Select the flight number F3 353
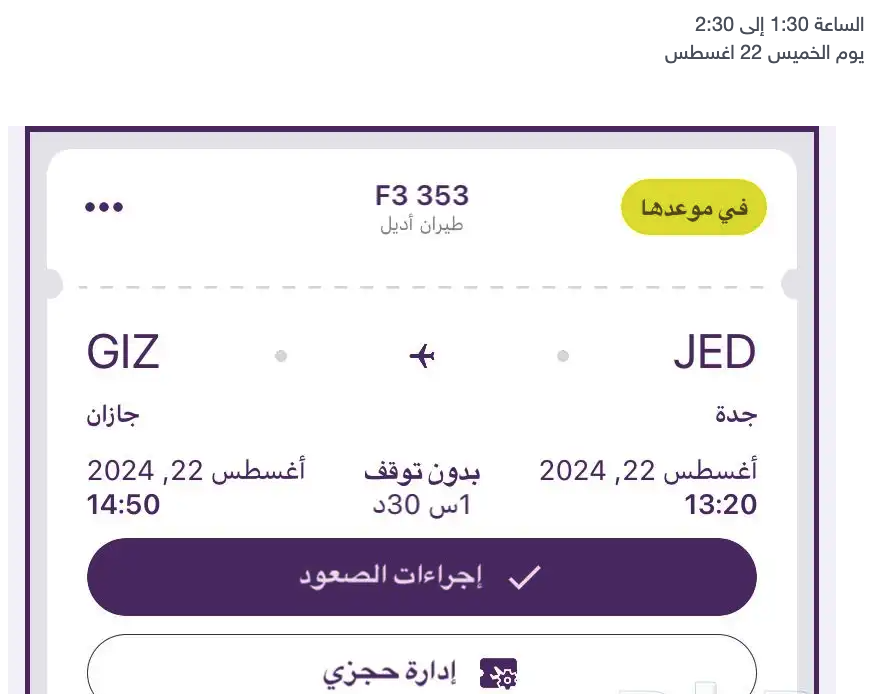The width and height of the screenshot is (875, 694). (x=421, y=195)
